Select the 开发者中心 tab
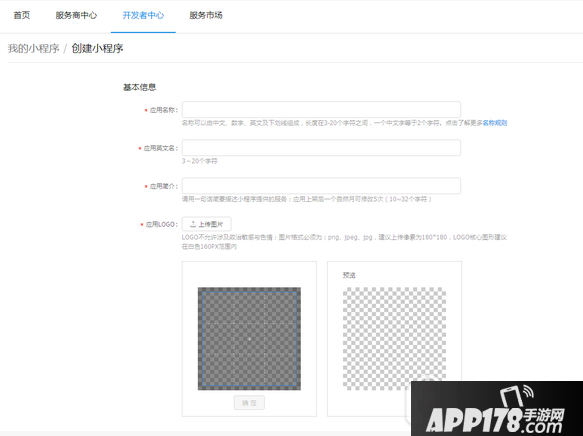This screenshot has height=436, width=583. tap(143, 15)
